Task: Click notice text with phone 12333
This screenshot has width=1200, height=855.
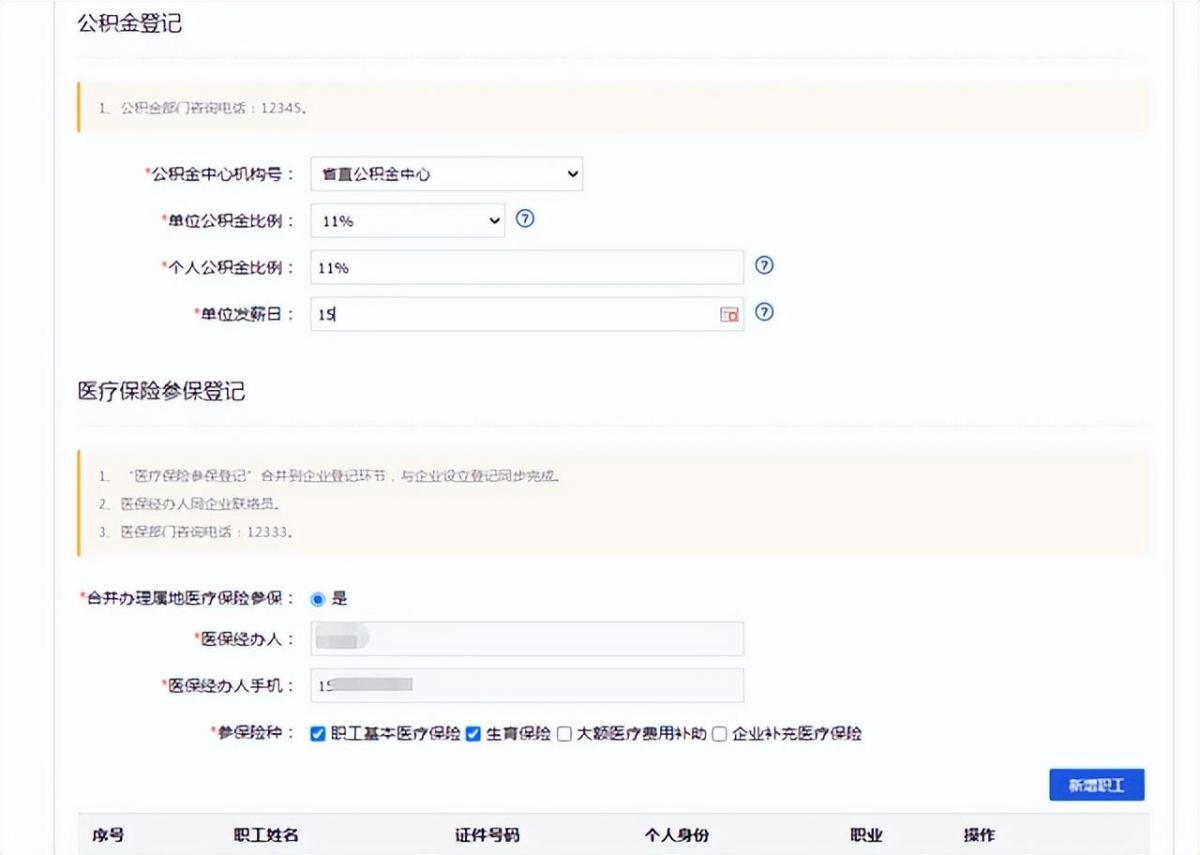Action: (196, 532)
